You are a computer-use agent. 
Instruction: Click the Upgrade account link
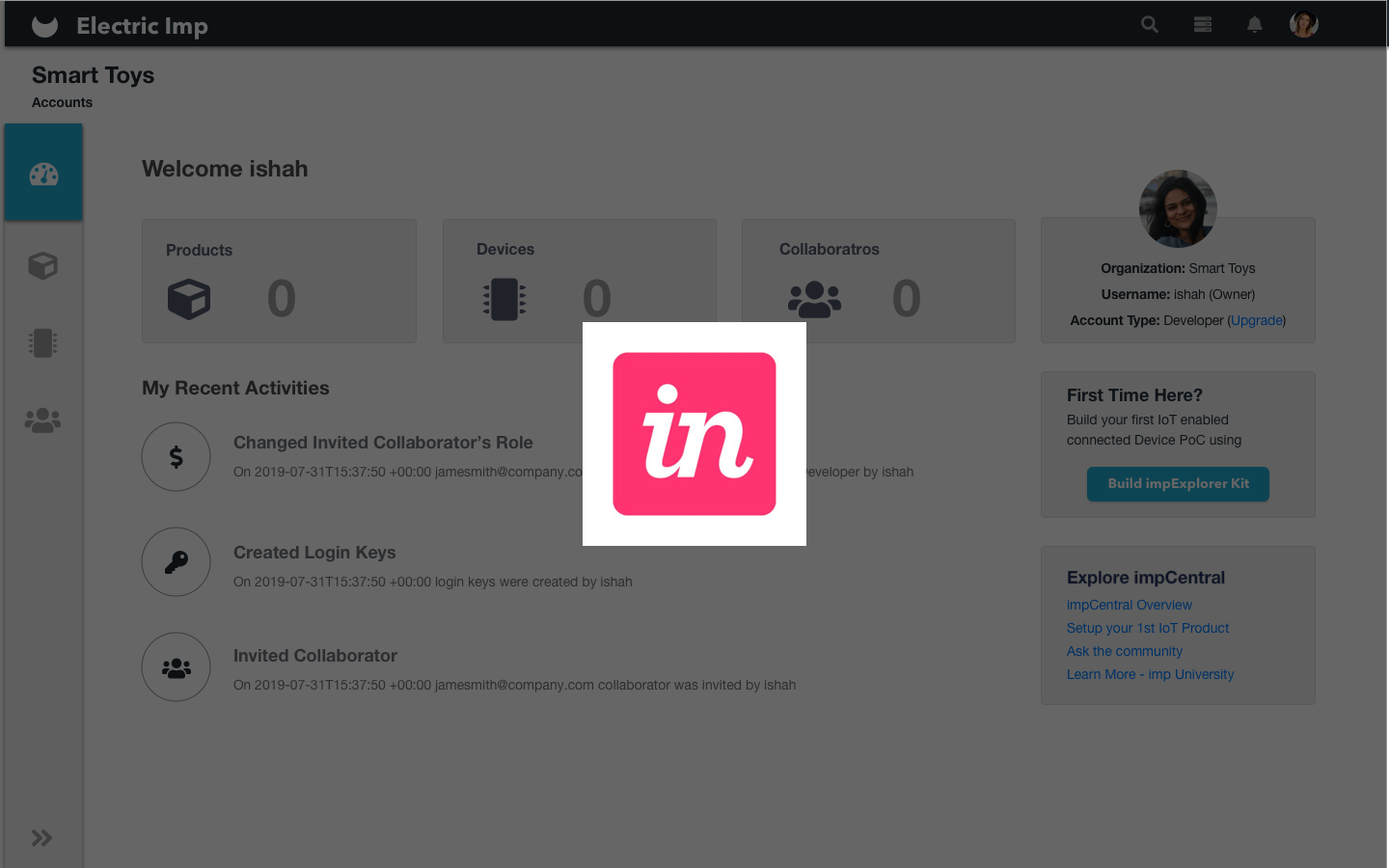click(1257, 320)
